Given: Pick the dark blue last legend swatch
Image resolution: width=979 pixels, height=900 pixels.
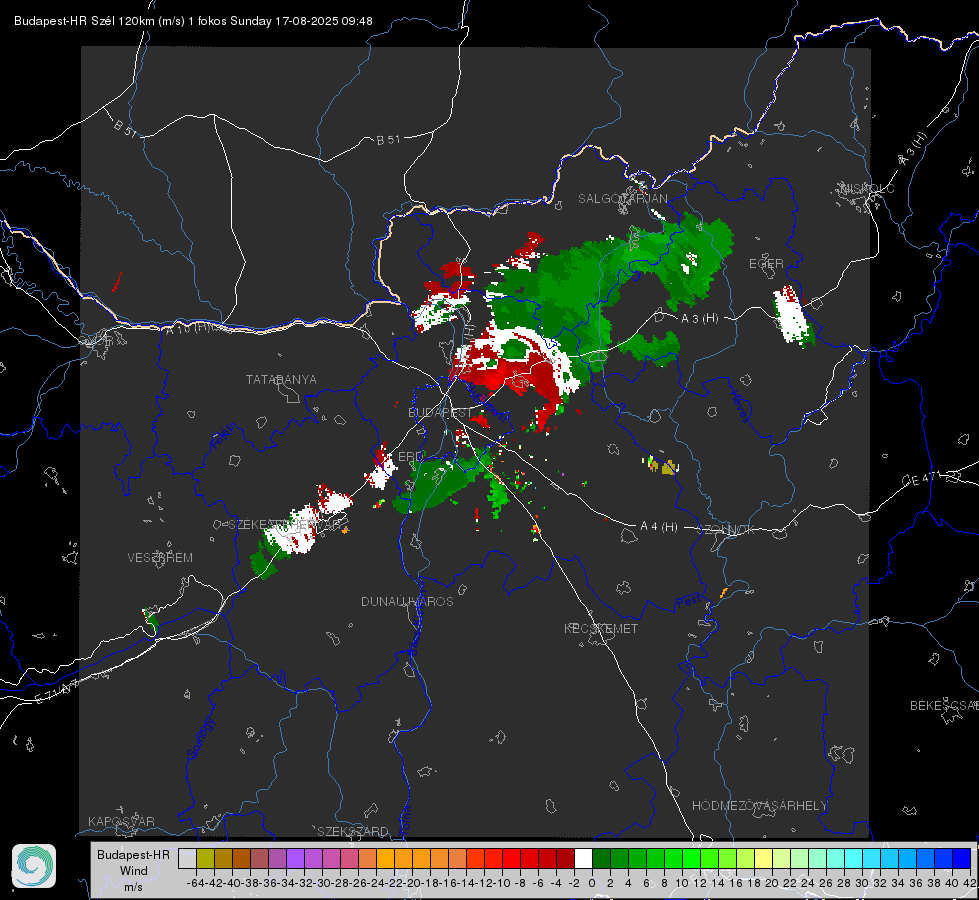Looking at the screenshot, I should pos(962,858).
